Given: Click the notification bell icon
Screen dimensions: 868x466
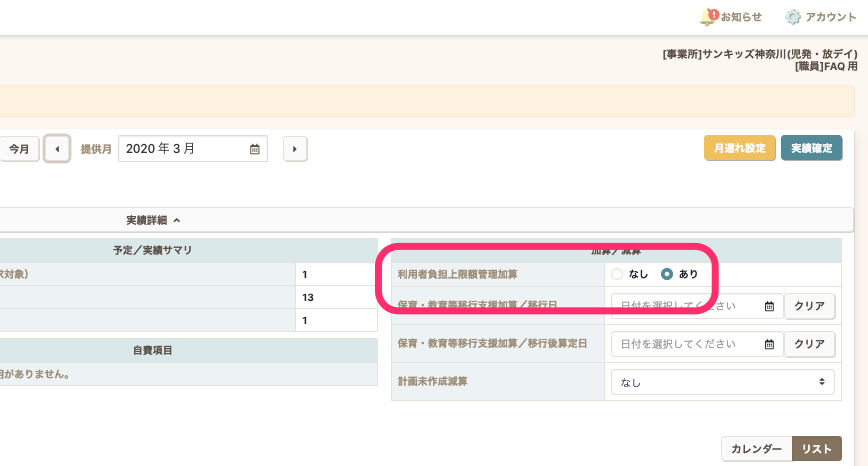Looking at the screenshot, I should tap(708, 17).
